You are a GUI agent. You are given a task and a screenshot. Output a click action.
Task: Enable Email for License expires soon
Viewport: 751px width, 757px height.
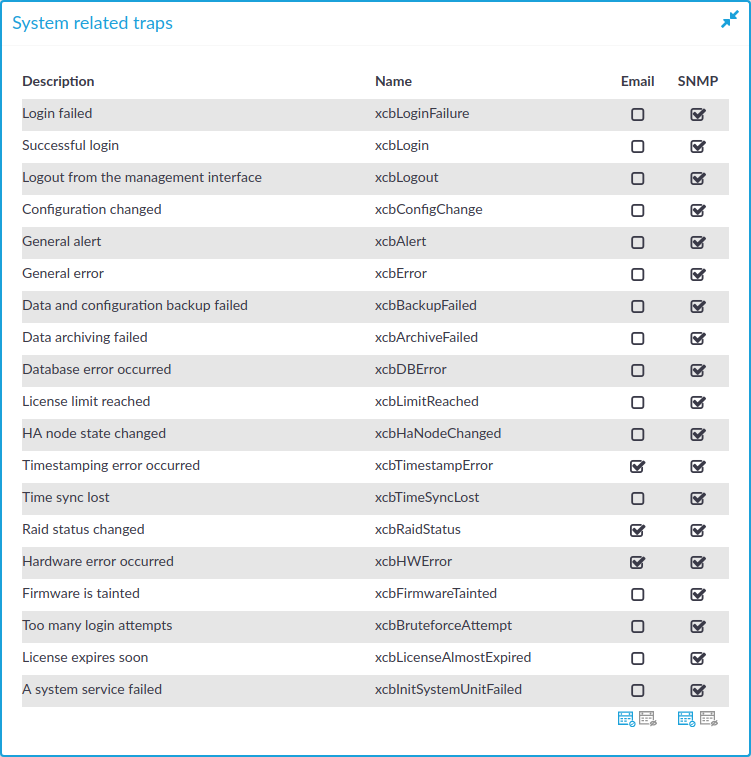coord(638,659)
